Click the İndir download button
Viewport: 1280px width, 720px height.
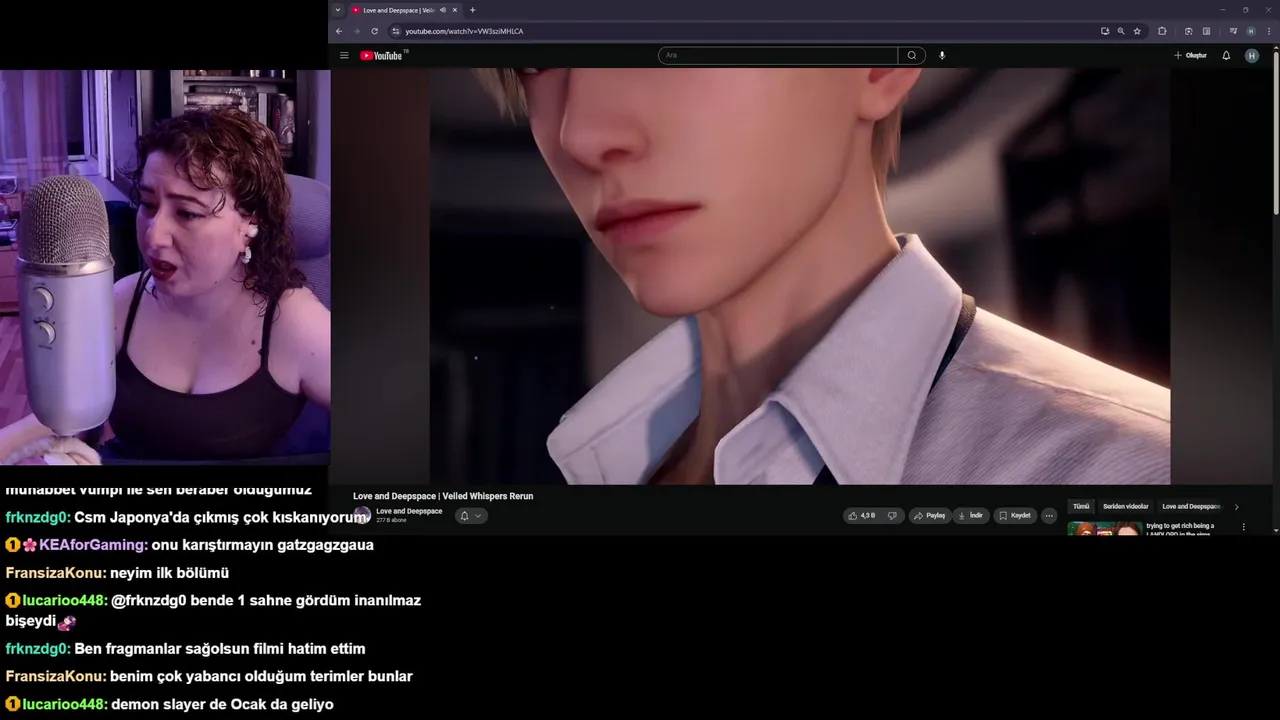click(x=971, y=516)
